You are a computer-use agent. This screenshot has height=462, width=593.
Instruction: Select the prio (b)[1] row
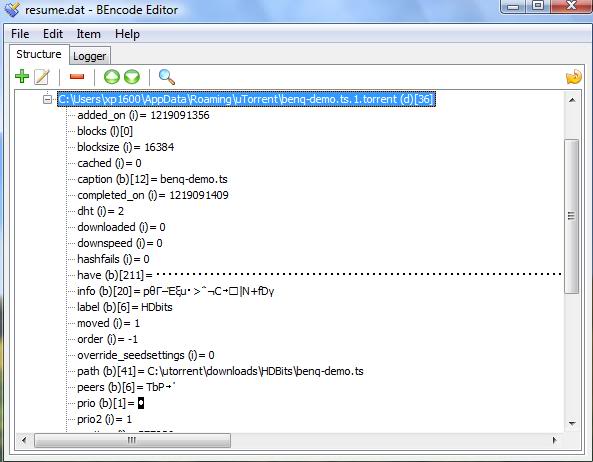pyautogui.click(x=111, y=403)
